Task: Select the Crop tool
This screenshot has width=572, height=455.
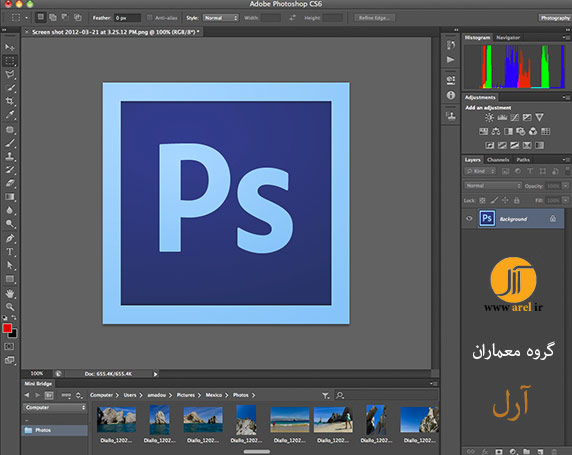Action: tap(10, 101)
